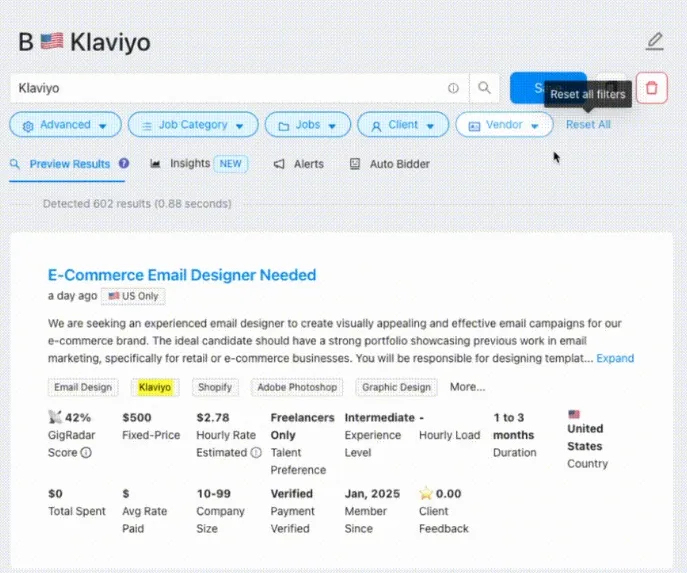
Task: Open the Job Category dropdown
Action: (193, 125)
